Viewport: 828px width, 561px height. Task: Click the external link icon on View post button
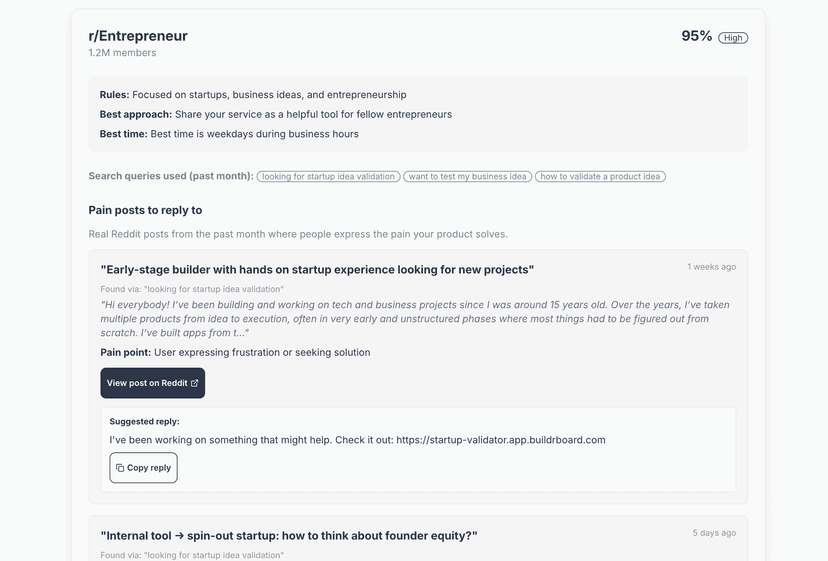(194, 383)
